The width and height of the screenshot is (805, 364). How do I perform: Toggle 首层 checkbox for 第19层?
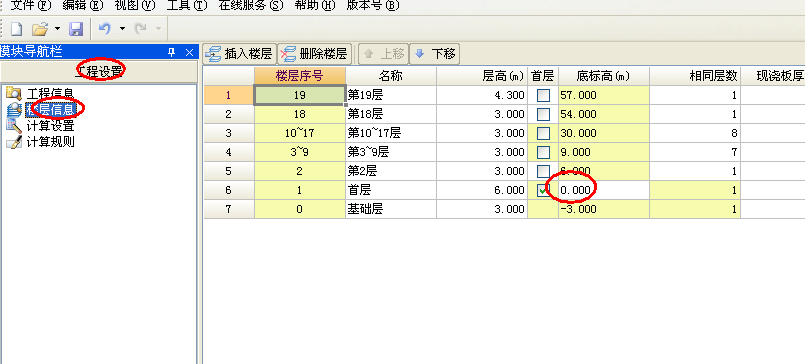(x=543, y=95)
